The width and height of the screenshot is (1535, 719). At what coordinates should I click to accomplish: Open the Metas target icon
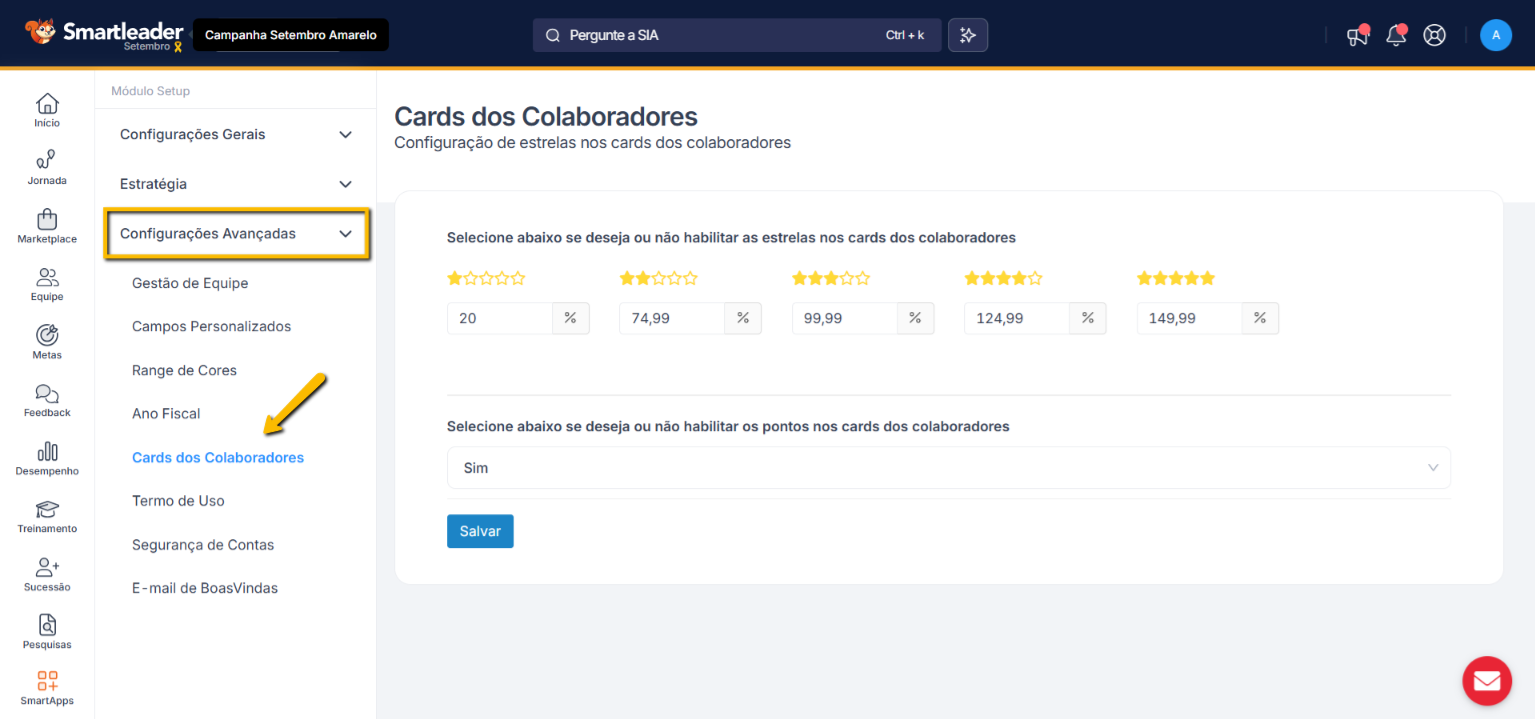click(46, 336)
